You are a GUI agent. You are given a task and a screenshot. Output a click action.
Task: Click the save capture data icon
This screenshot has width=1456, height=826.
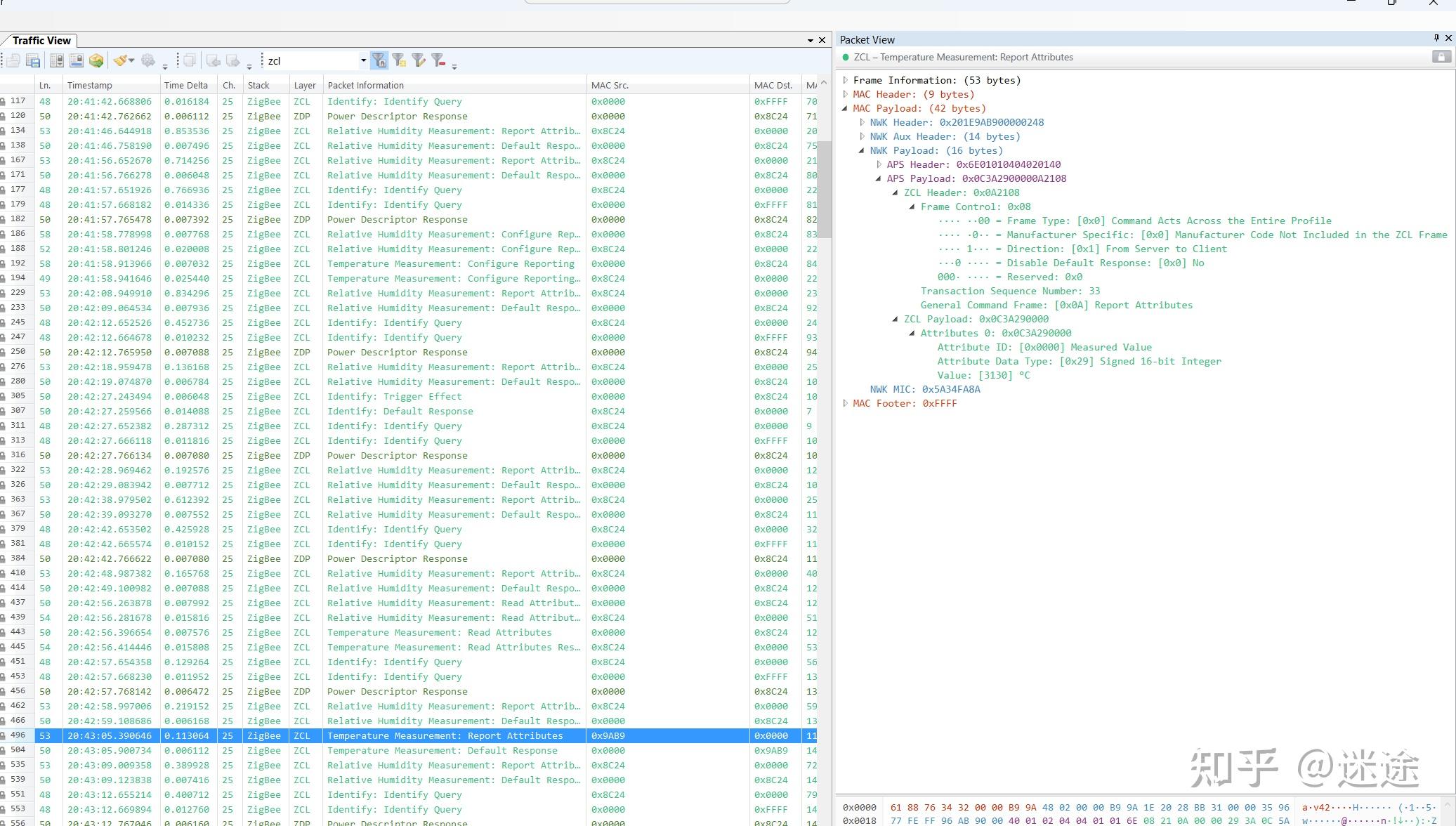(x=33, y=61)
